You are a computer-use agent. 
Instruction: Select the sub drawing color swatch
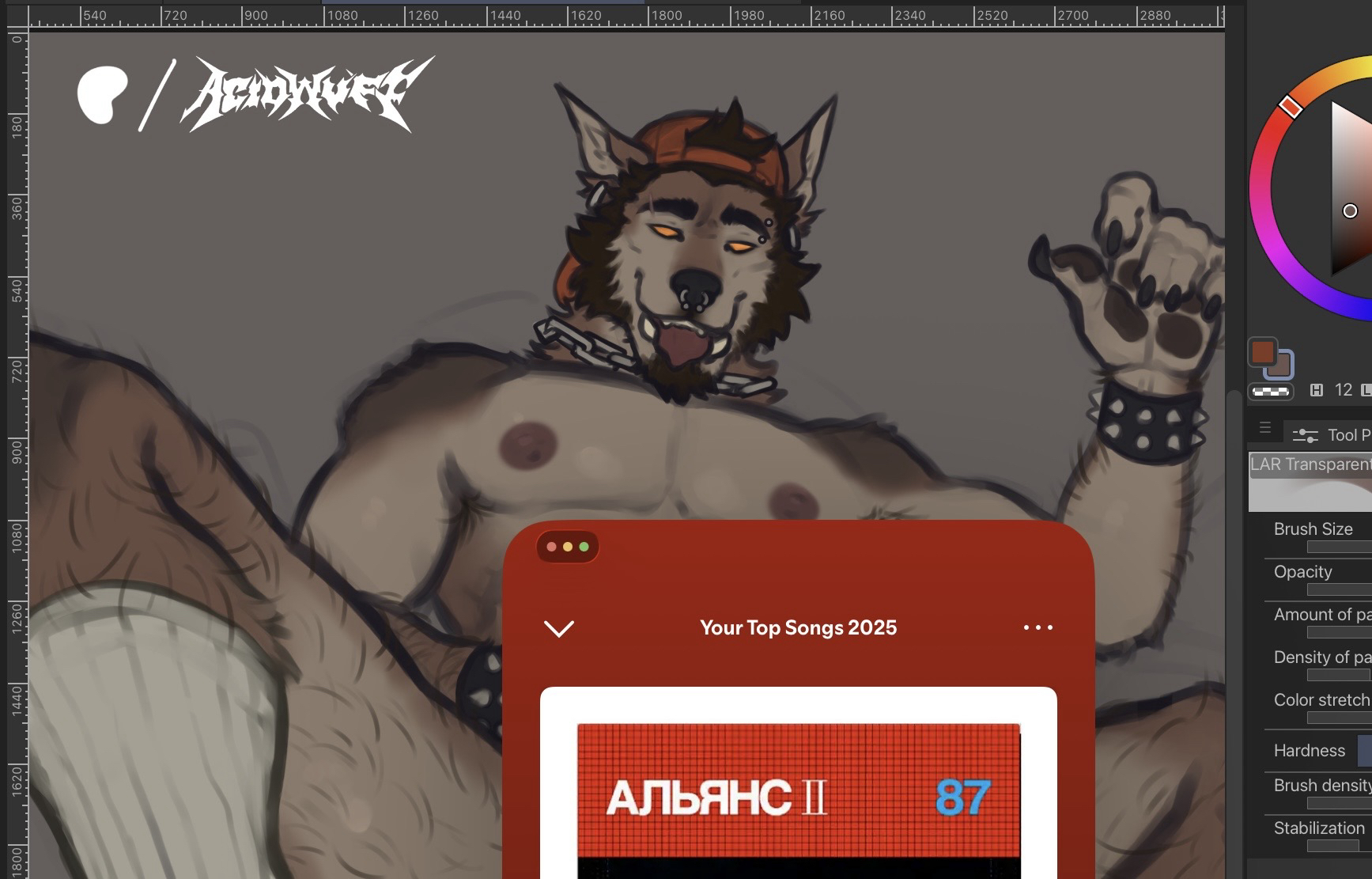coord(1280,366)
